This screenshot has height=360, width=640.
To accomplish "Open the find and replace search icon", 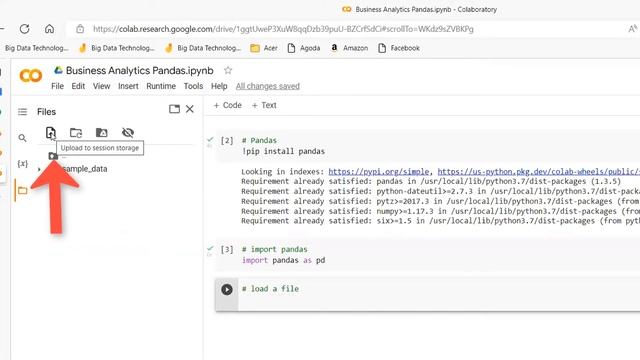I will coord(22,138).
